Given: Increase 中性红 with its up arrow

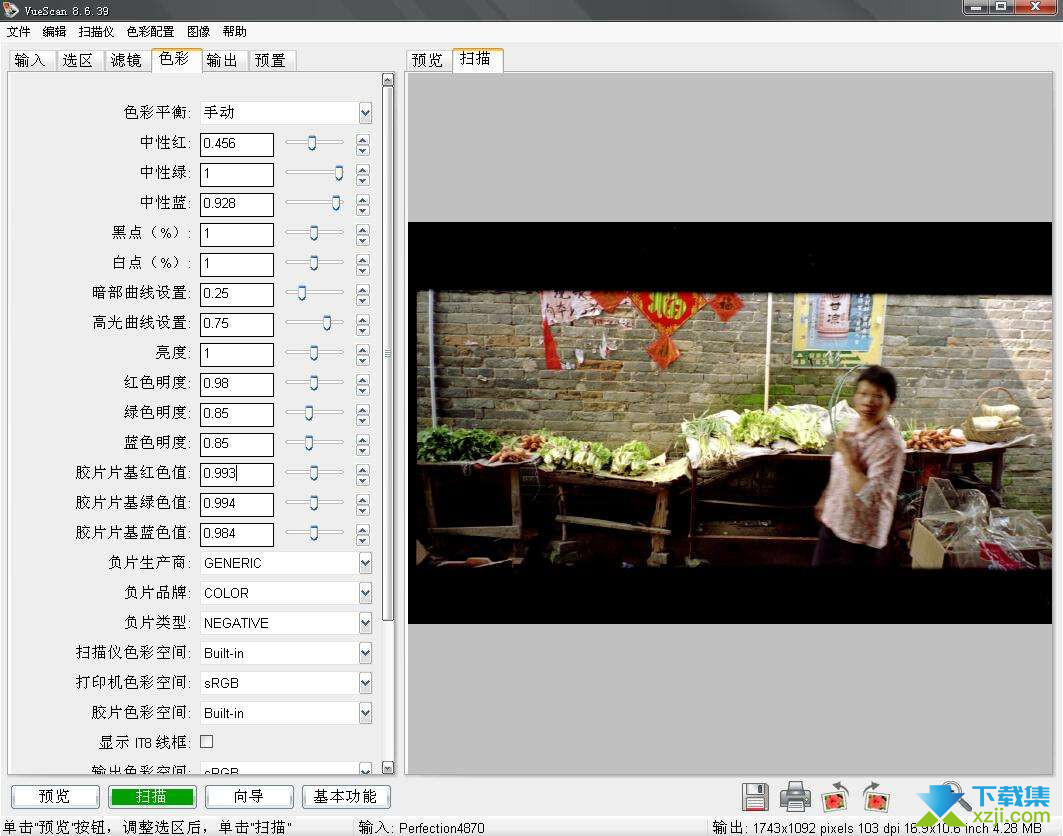Looking at the screenshot, I should point(363,139).
